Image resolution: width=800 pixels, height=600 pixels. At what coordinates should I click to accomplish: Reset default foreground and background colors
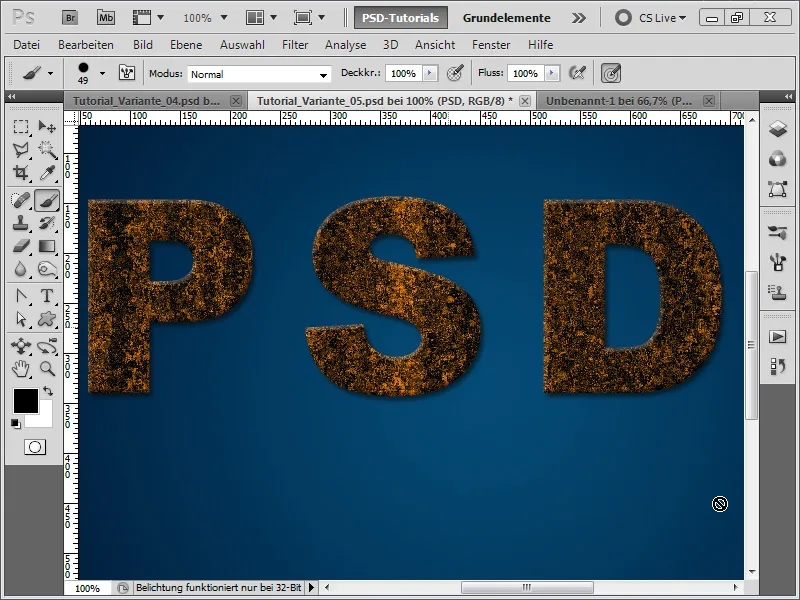[x=16, y=423]
